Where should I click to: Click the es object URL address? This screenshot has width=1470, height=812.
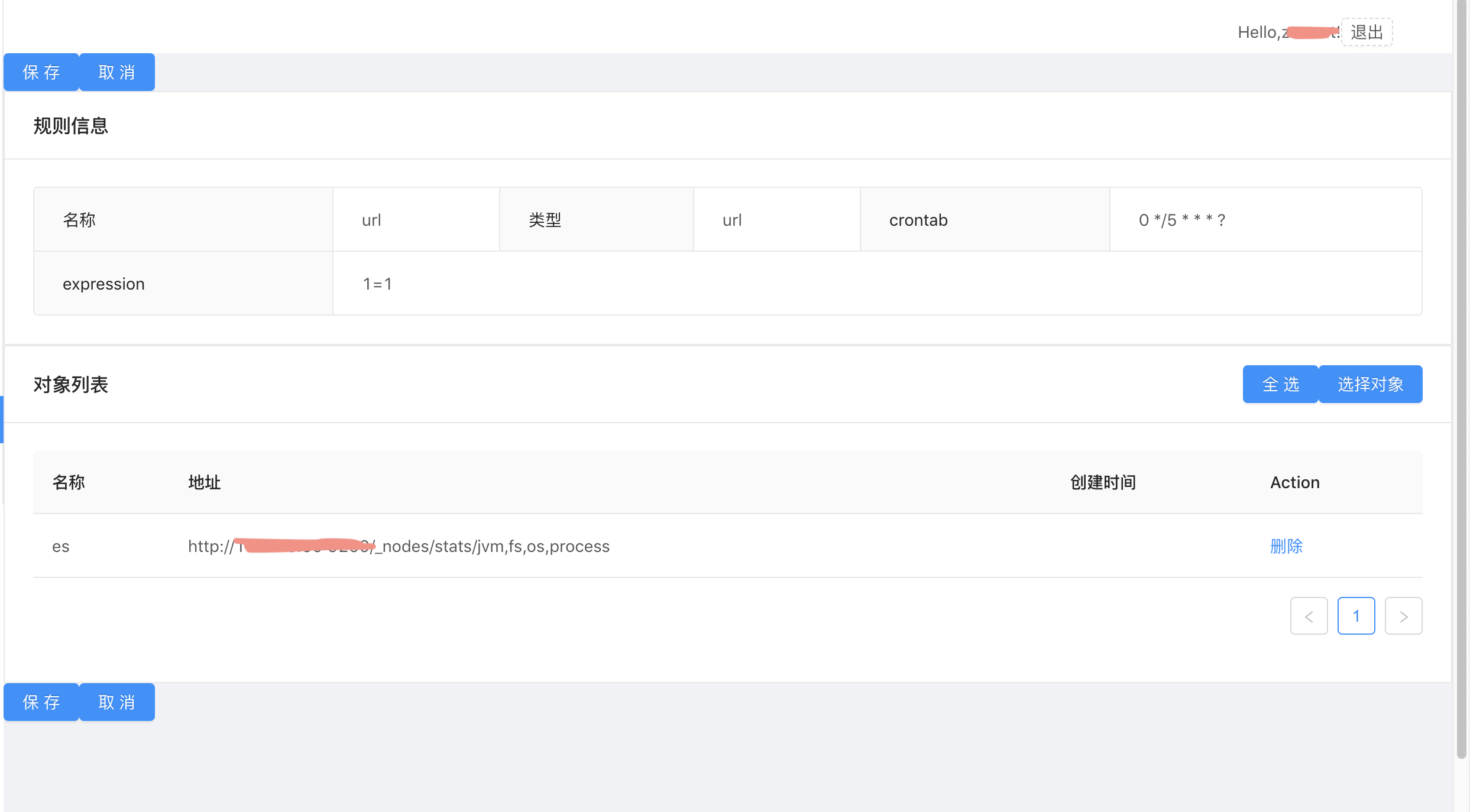point(399,546)
